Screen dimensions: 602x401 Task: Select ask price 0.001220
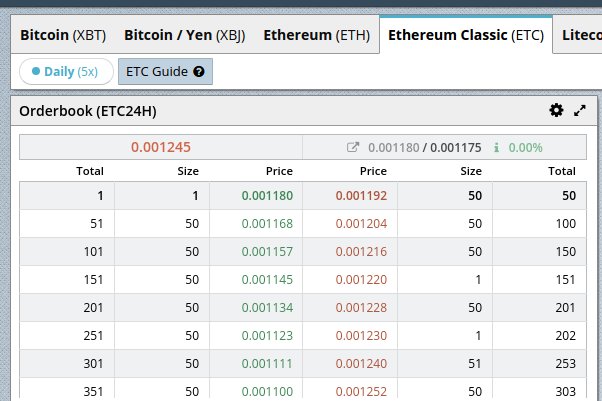click(x=361, y=280)
